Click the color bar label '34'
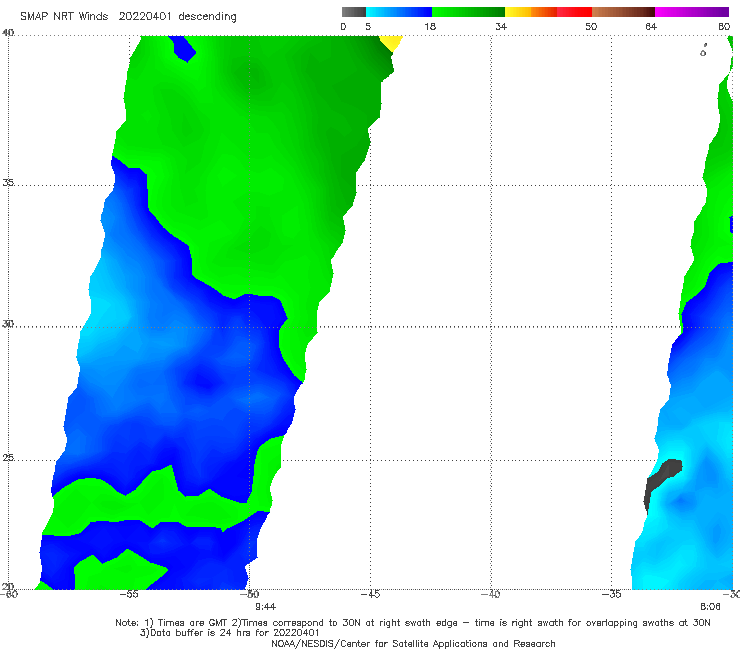 pyautogui.click(x=501, y=26)
